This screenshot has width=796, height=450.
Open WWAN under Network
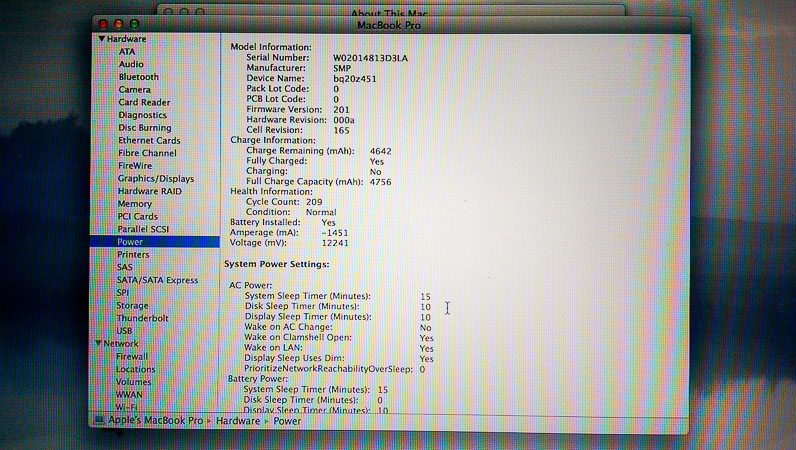click(x=129, y=394)
